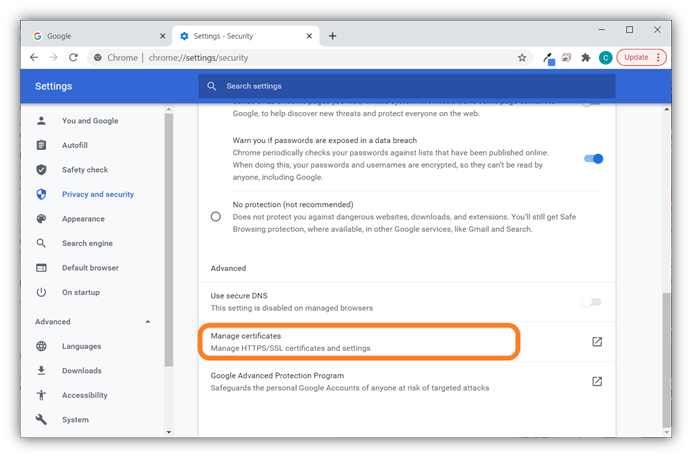
Task: Minimize the Chrome window
Action: point(602,30)
